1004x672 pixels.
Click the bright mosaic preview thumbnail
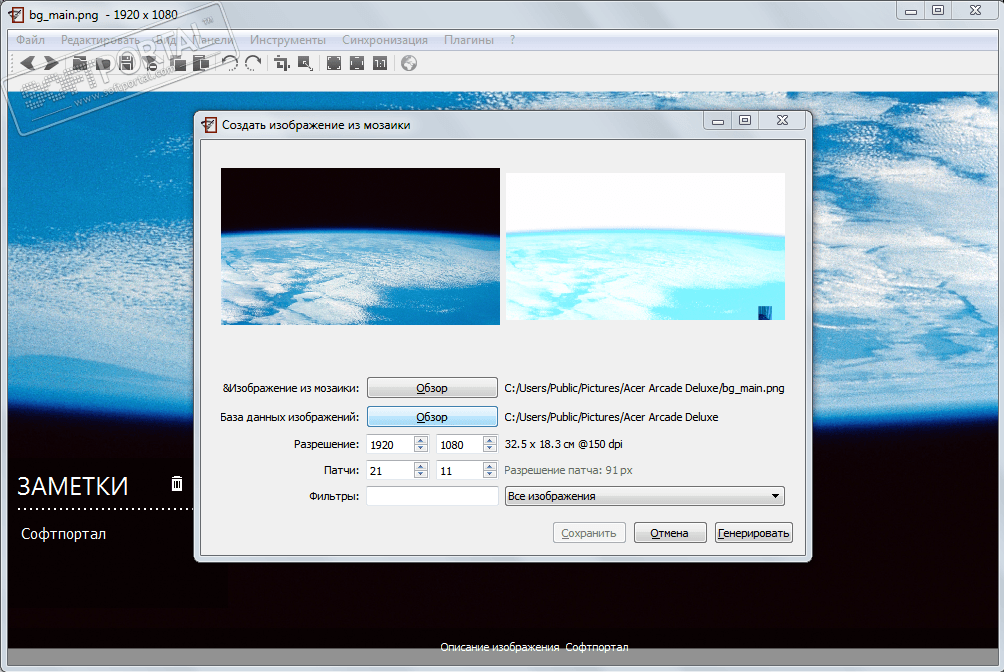point(645,247)
